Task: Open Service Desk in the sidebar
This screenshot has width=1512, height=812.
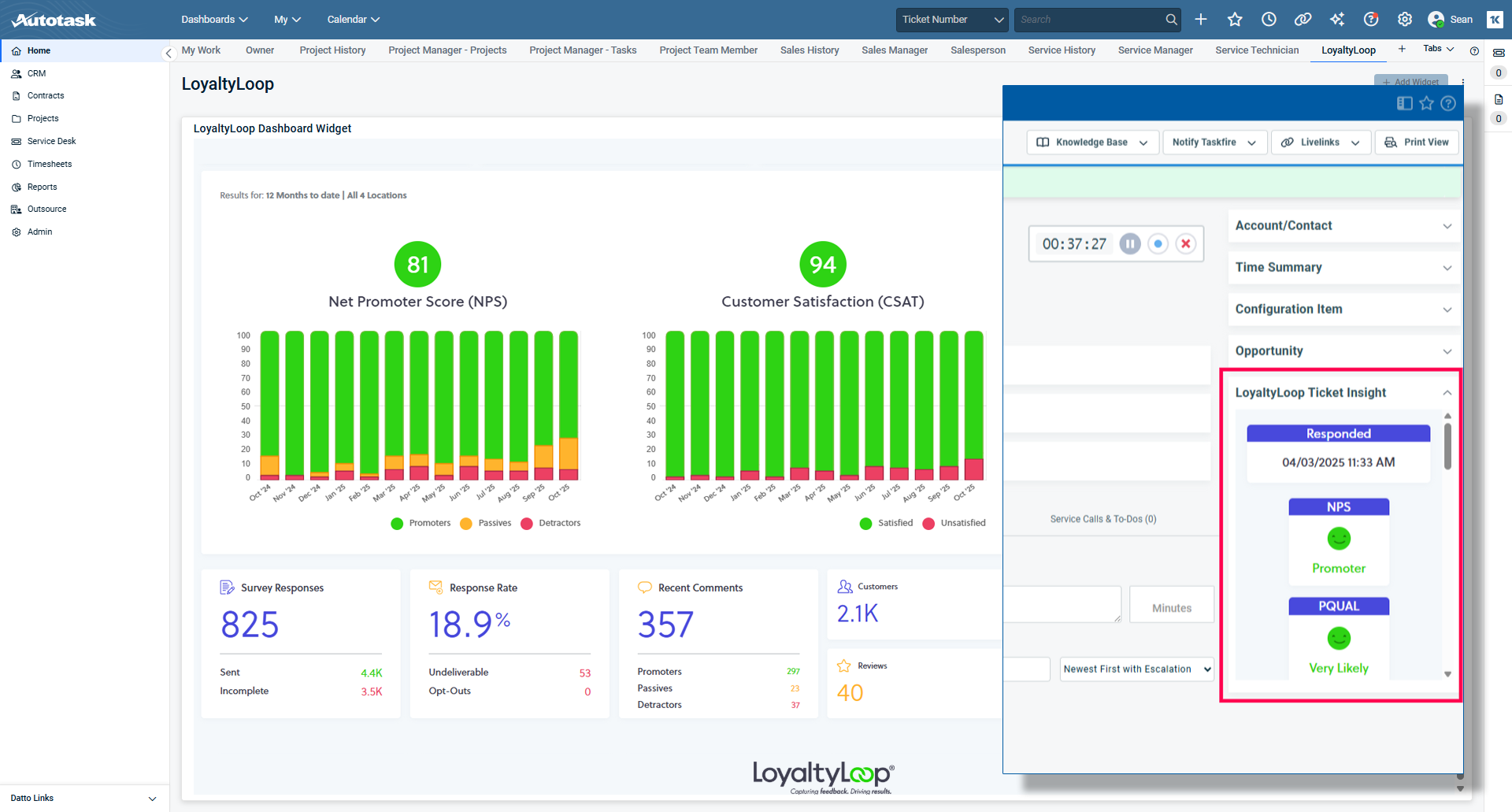Action: point(52,142)
